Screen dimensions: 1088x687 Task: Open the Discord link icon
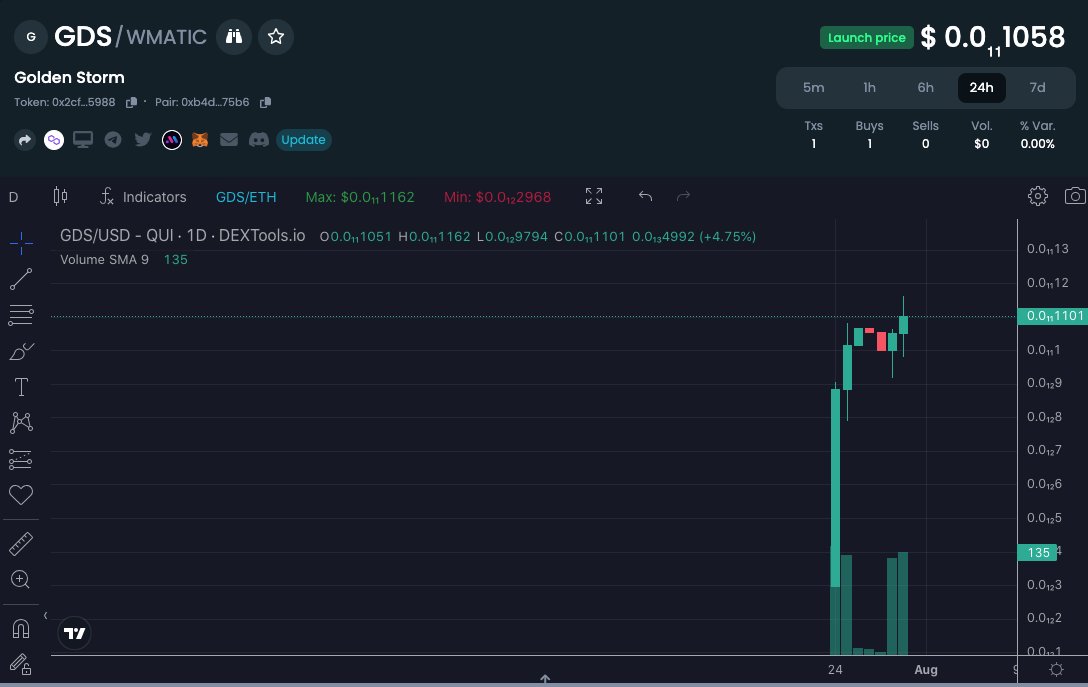(x=259, y=140)
